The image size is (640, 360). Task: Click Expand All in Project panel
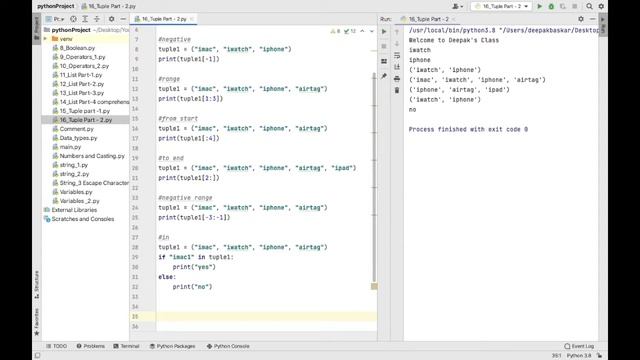85,19
